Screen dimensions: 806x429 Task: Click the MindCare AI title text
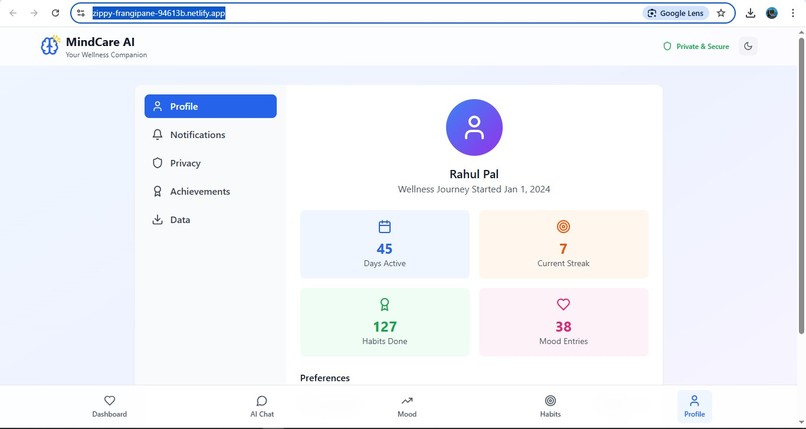click(x=100, y=42)
